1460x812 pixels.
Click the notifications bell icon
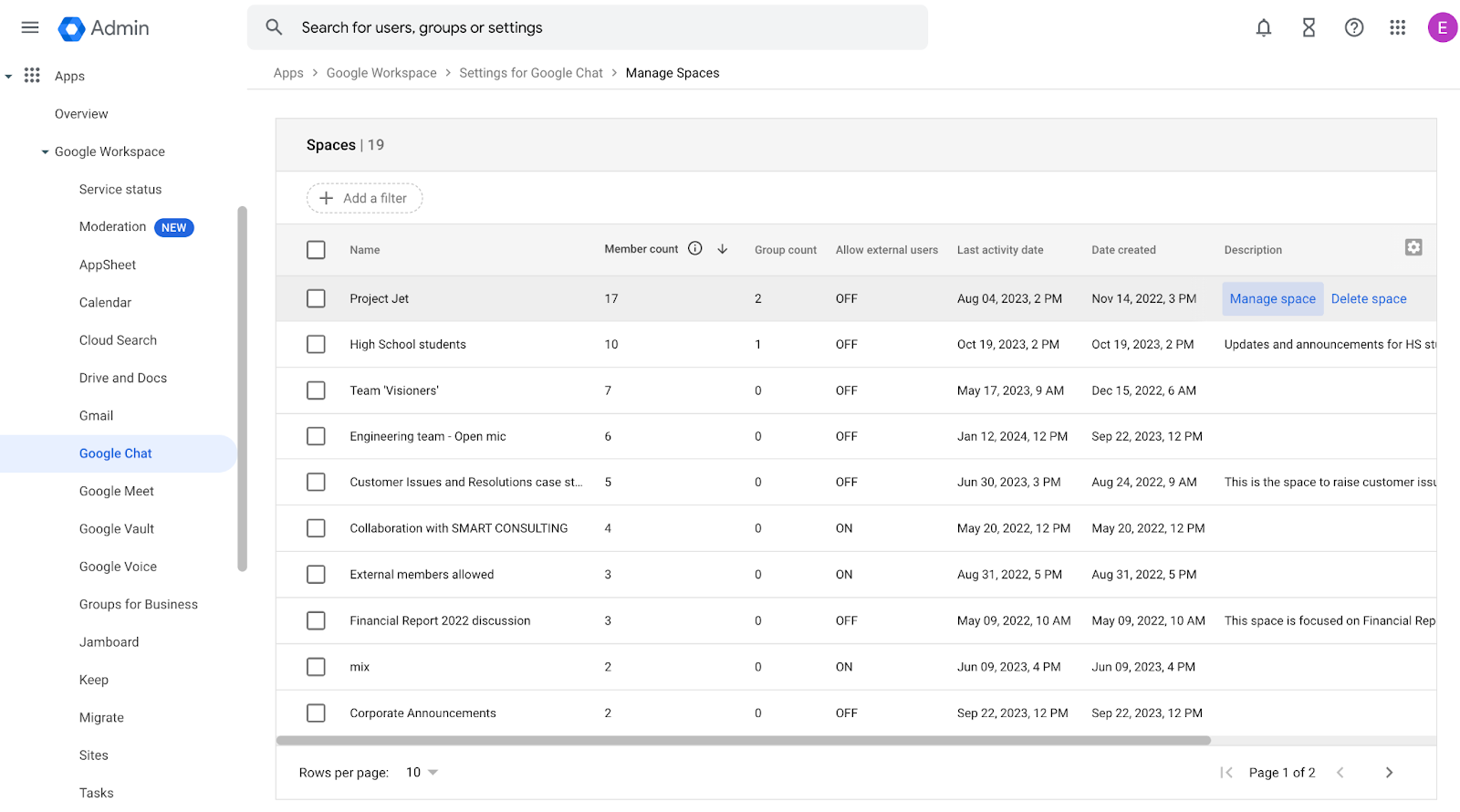coord(1264,27)
